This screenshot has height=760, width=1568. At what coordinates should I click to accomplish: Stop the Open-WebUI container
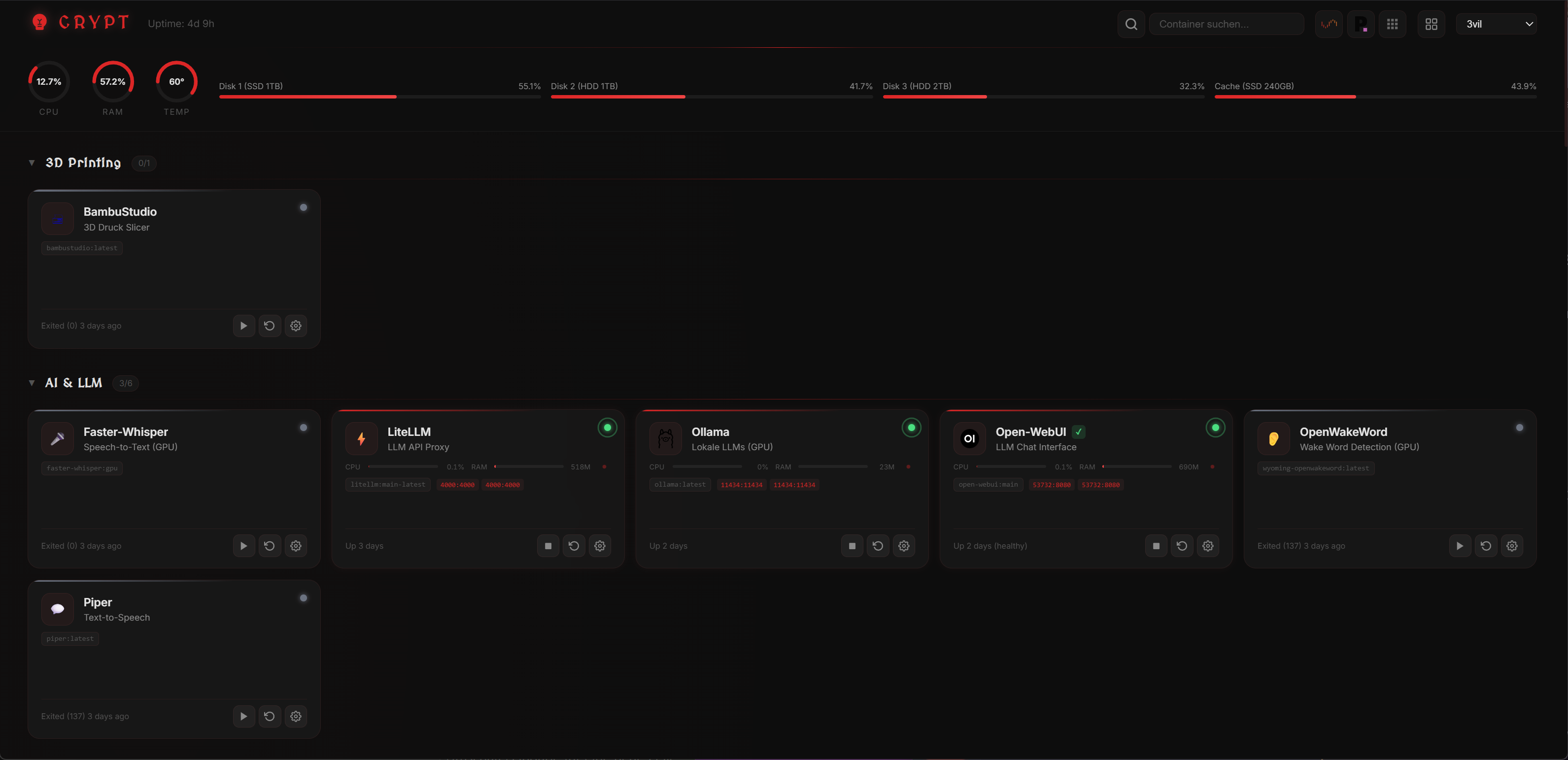click(x=1156, y=546)
